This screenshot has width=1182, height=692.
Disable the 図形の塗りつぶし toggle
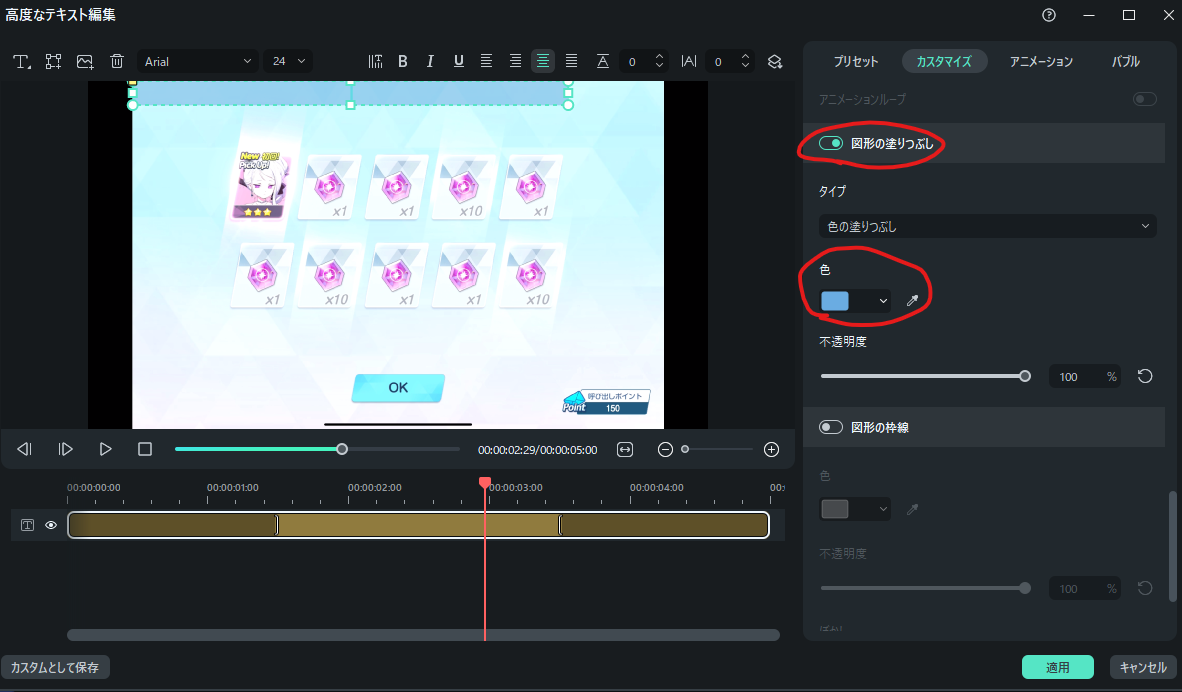(831, 142)
